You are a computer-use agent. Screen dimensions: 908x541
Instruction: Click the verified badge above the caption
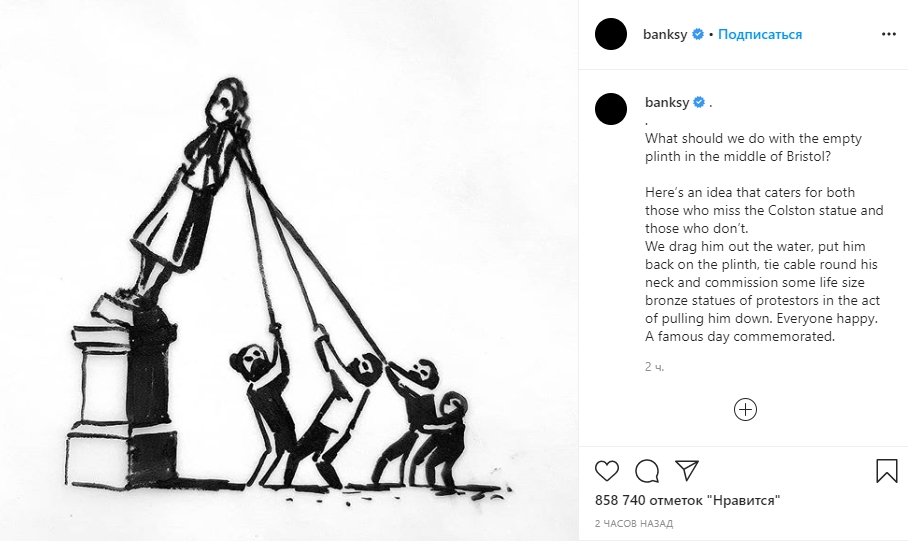point(699,102)
